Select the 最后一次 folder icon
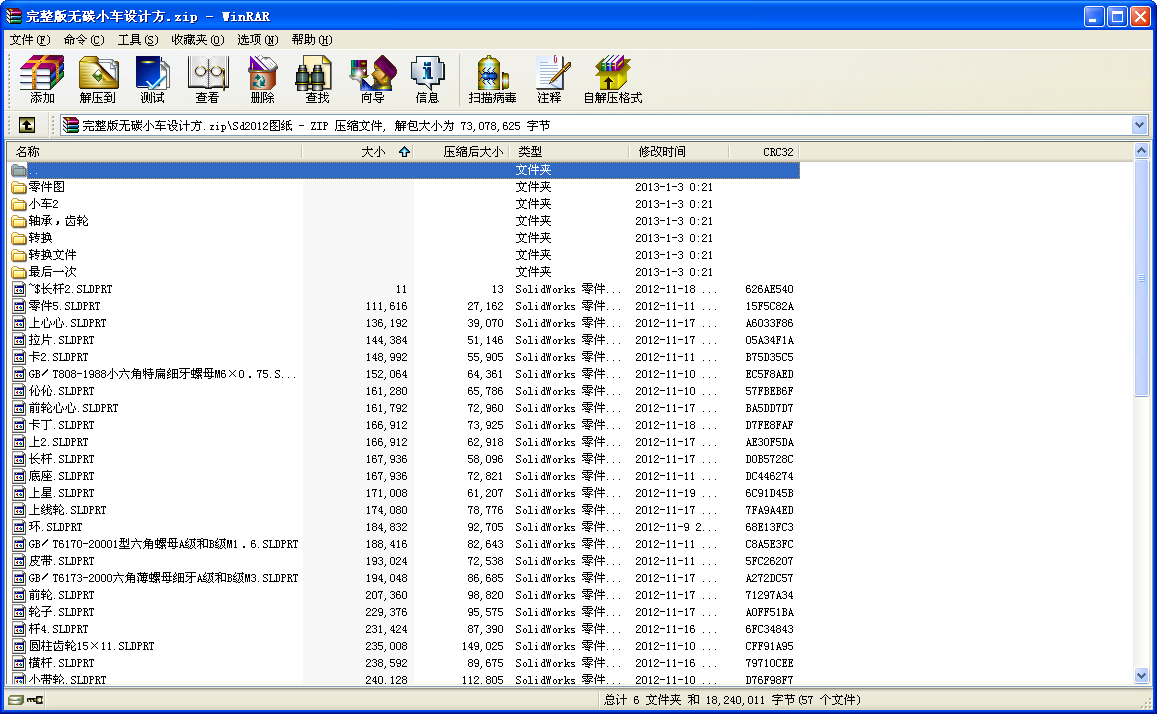1157x714 pixels. (x=19, y=272)
